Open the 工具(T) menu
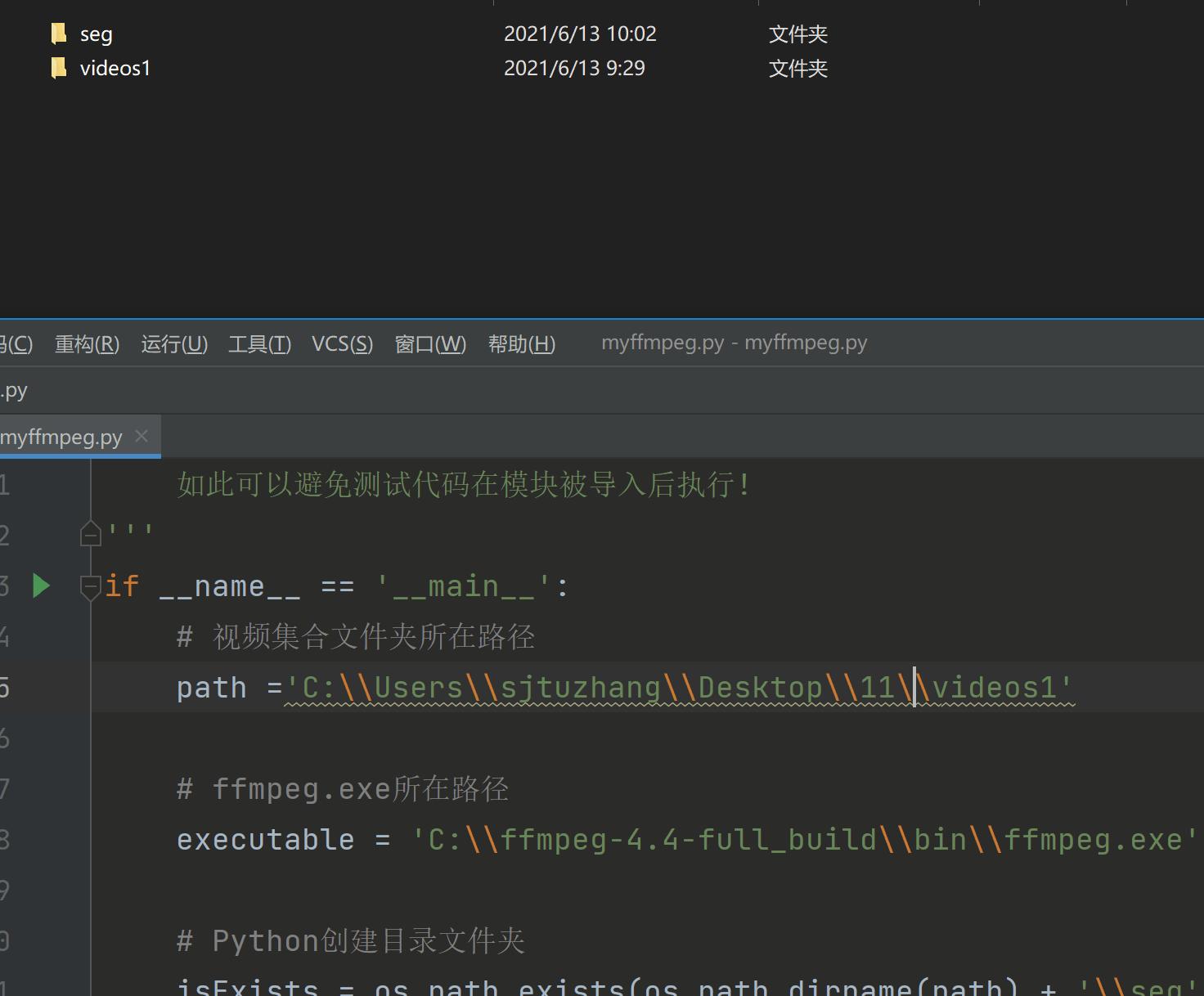The width and height of the screenshot is (1204, 996). click(x=258, y=343)
